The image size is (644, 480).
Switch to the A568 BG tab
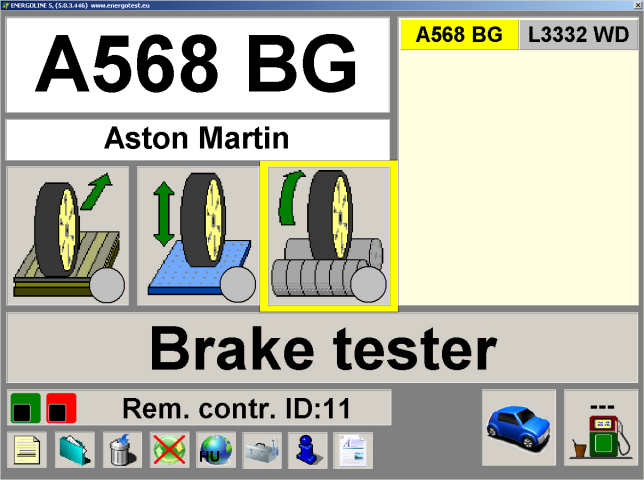click(x=459, y=35)
